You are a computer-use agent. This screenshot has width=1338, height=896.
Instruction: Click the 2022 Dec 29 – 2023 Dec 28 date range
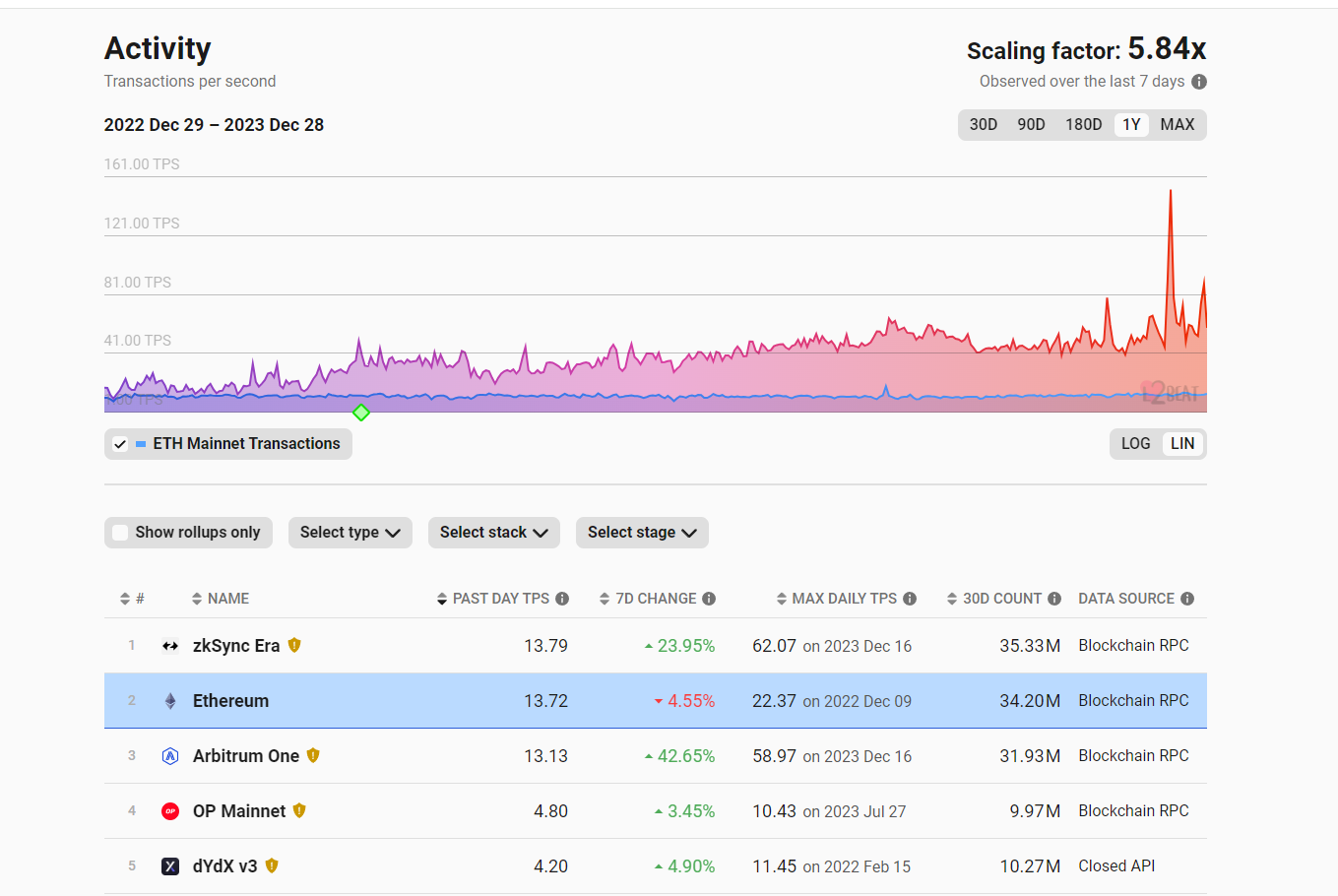pos(214,125)
